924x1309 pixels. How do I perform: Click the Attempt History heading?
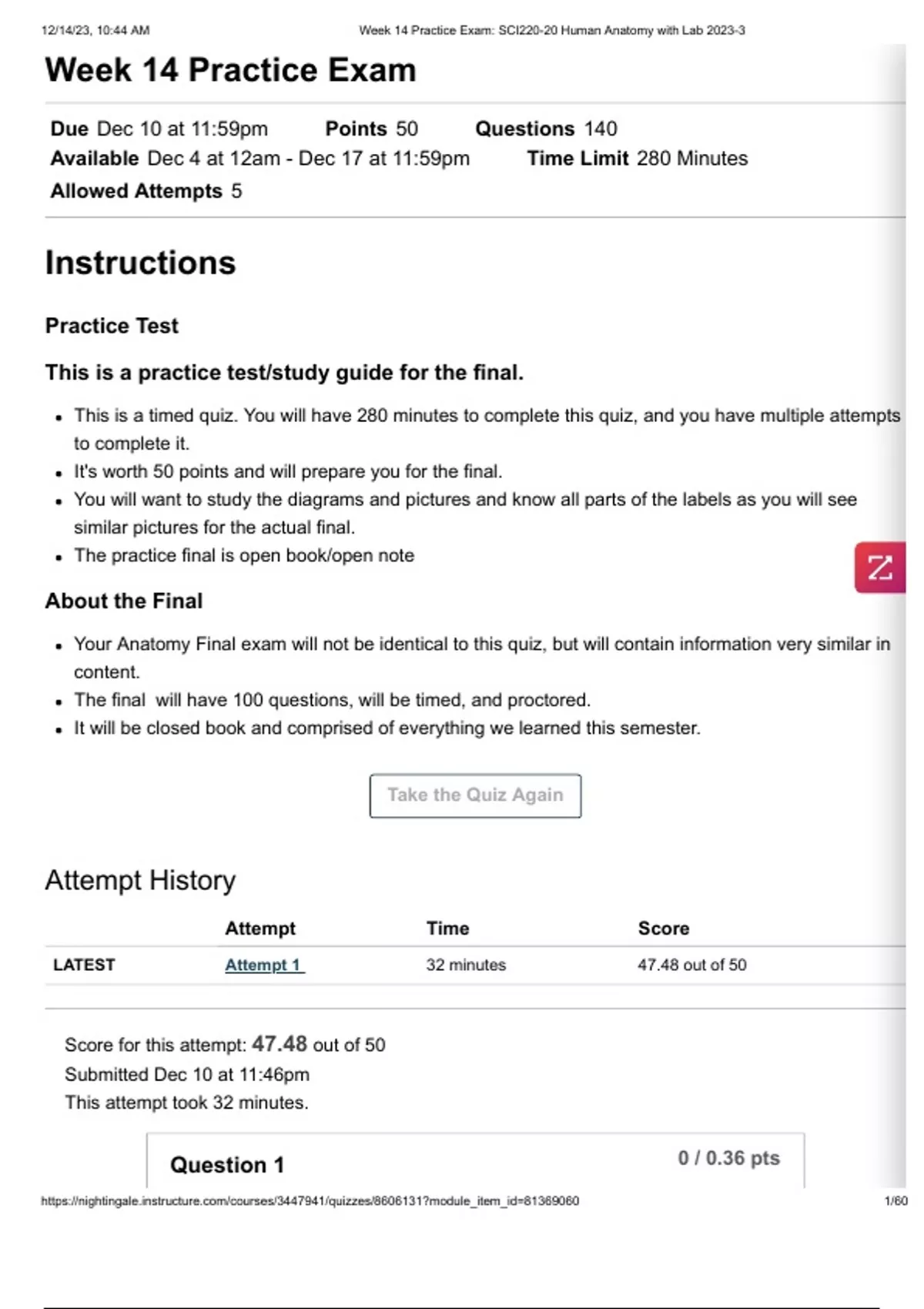(140, 880)
